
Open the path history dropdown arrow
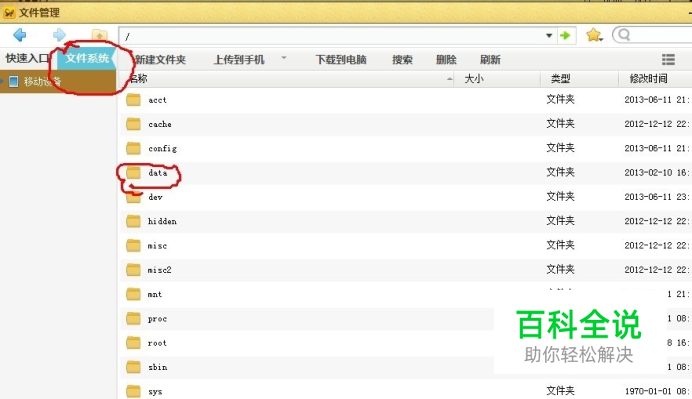click(x=549, y=35)
